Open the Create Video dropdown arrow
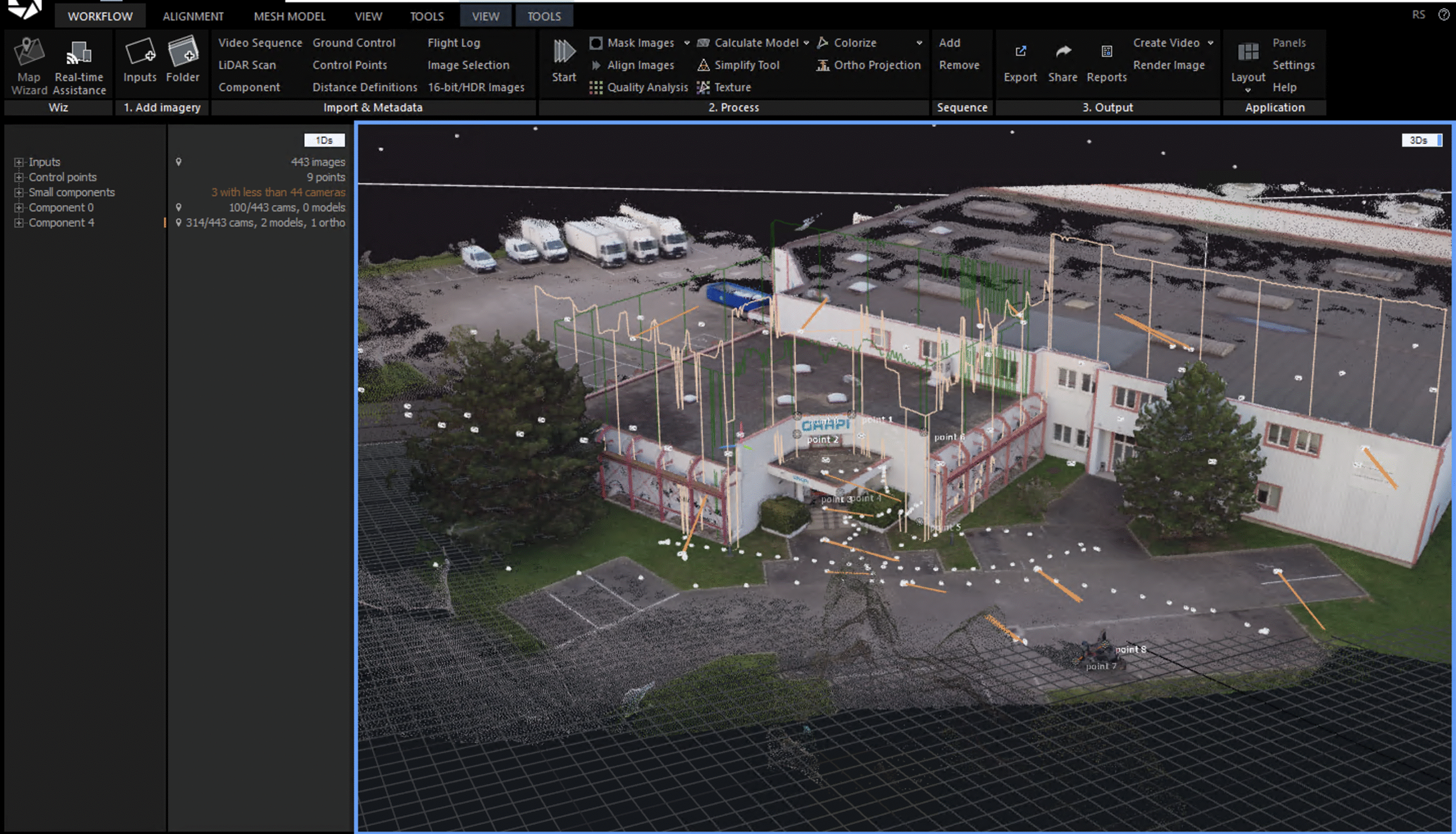Image resolution: width=1456 pixels, height=834 pixels. point(1210,43)
